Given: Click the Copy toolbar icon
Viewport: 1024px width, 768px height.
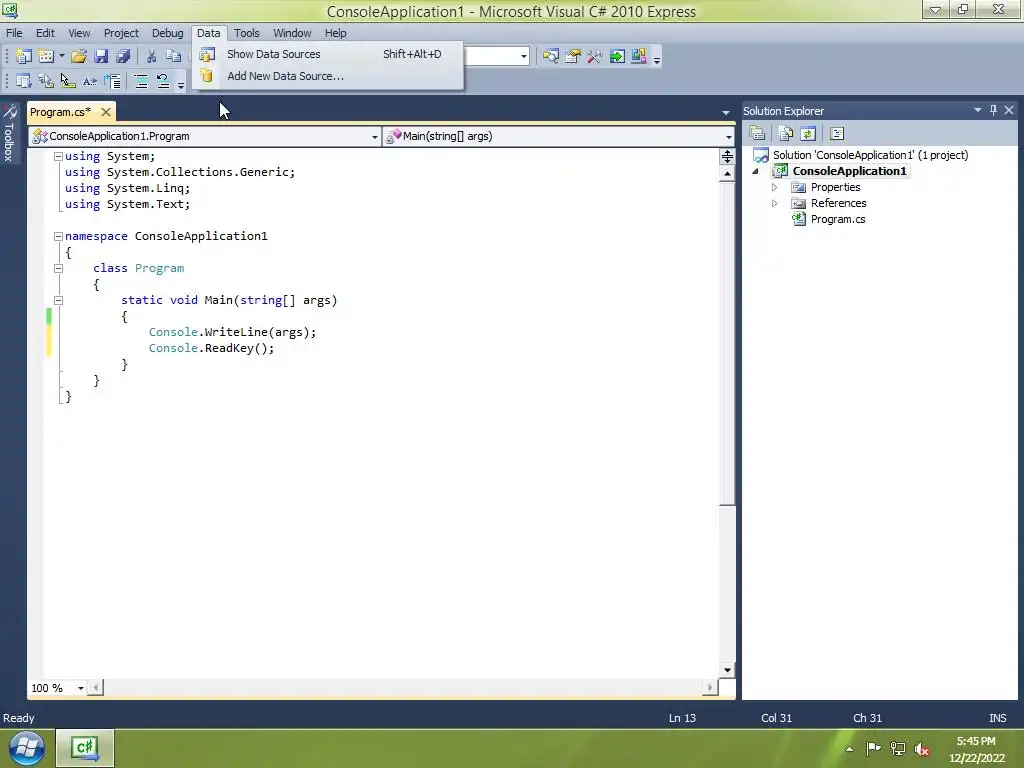Looking at the screenshot, I should click(x=174, y=57).
